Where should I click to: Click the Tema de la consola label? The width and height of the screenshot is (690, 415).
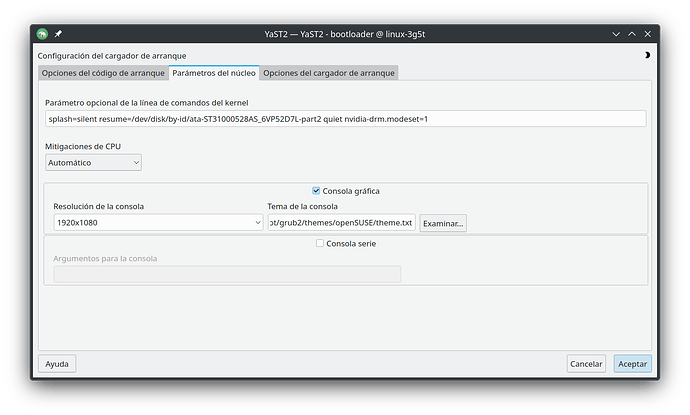tap(302, 206)
